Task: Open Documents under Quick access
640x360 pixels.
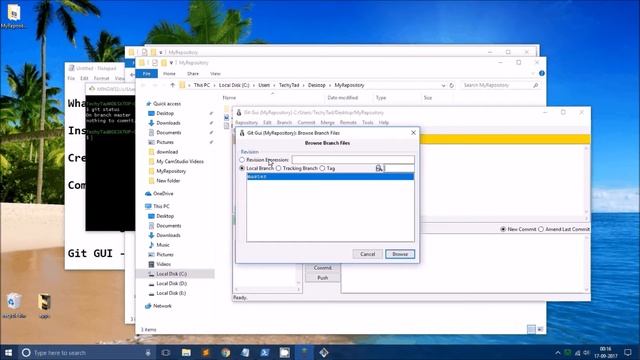Action: click(x=169, y=133)
